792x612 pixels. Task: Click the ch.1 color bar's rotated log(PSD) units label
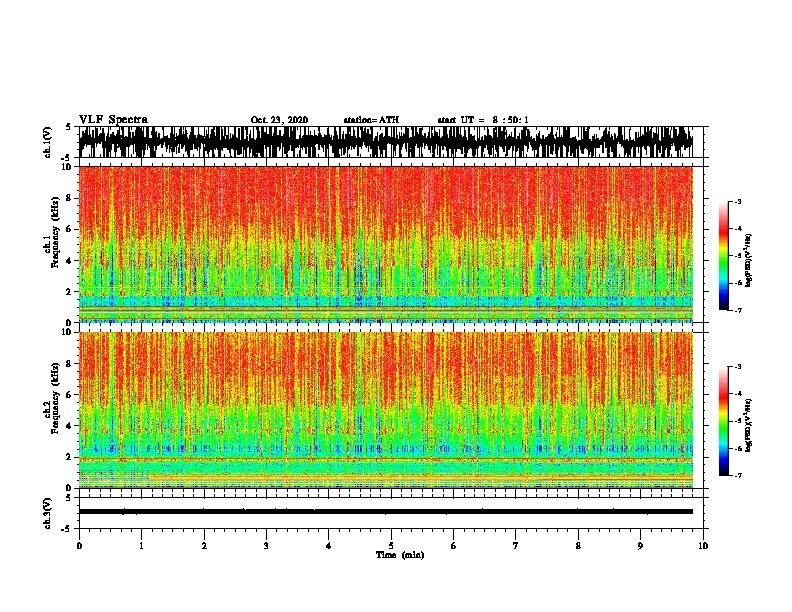pyautogui.click(x=748, y=260)
